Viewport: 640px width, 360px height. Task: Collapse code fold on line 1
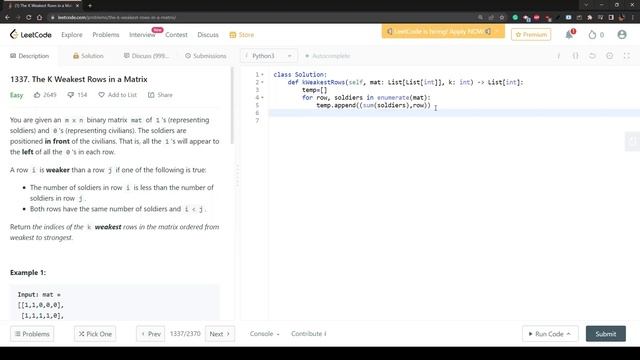[x=262, y=75]
